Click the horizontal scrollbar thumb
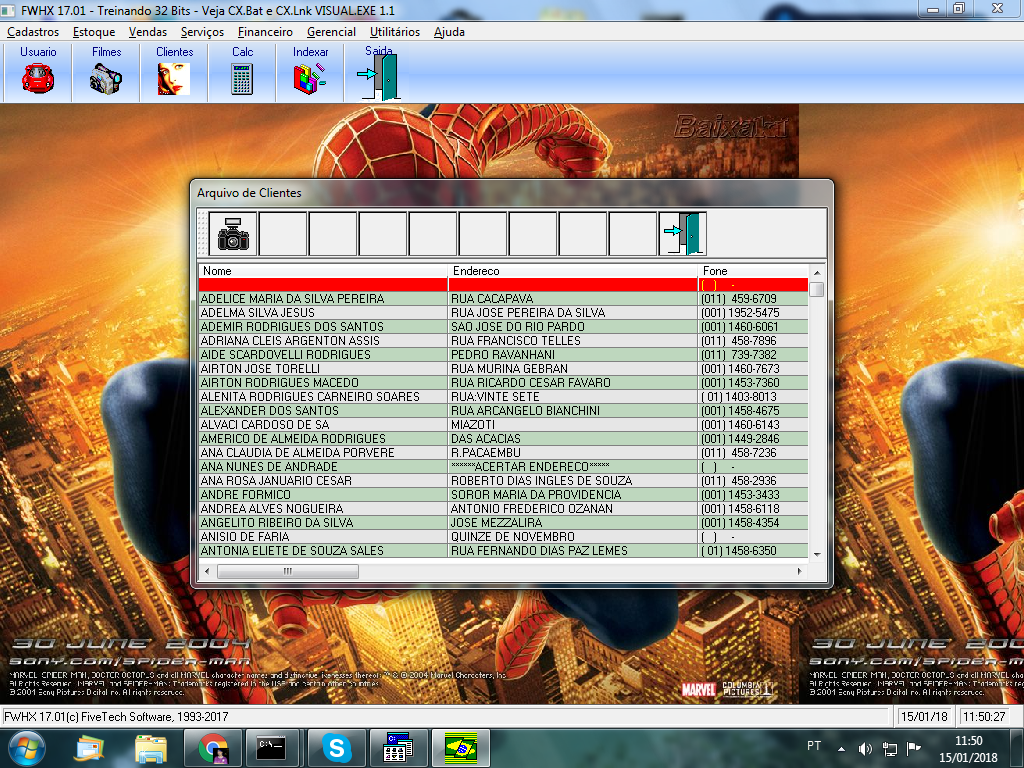Viewport: 1024px width, 768px height. pyautogui.click(x=287, y=571)
